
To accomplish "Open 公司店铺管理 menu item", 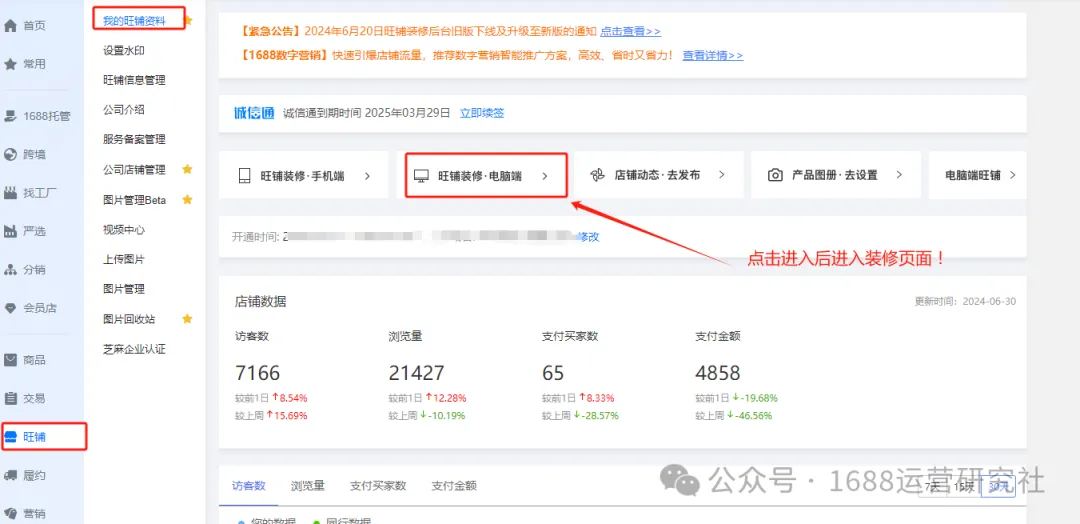I will (134, 169).
